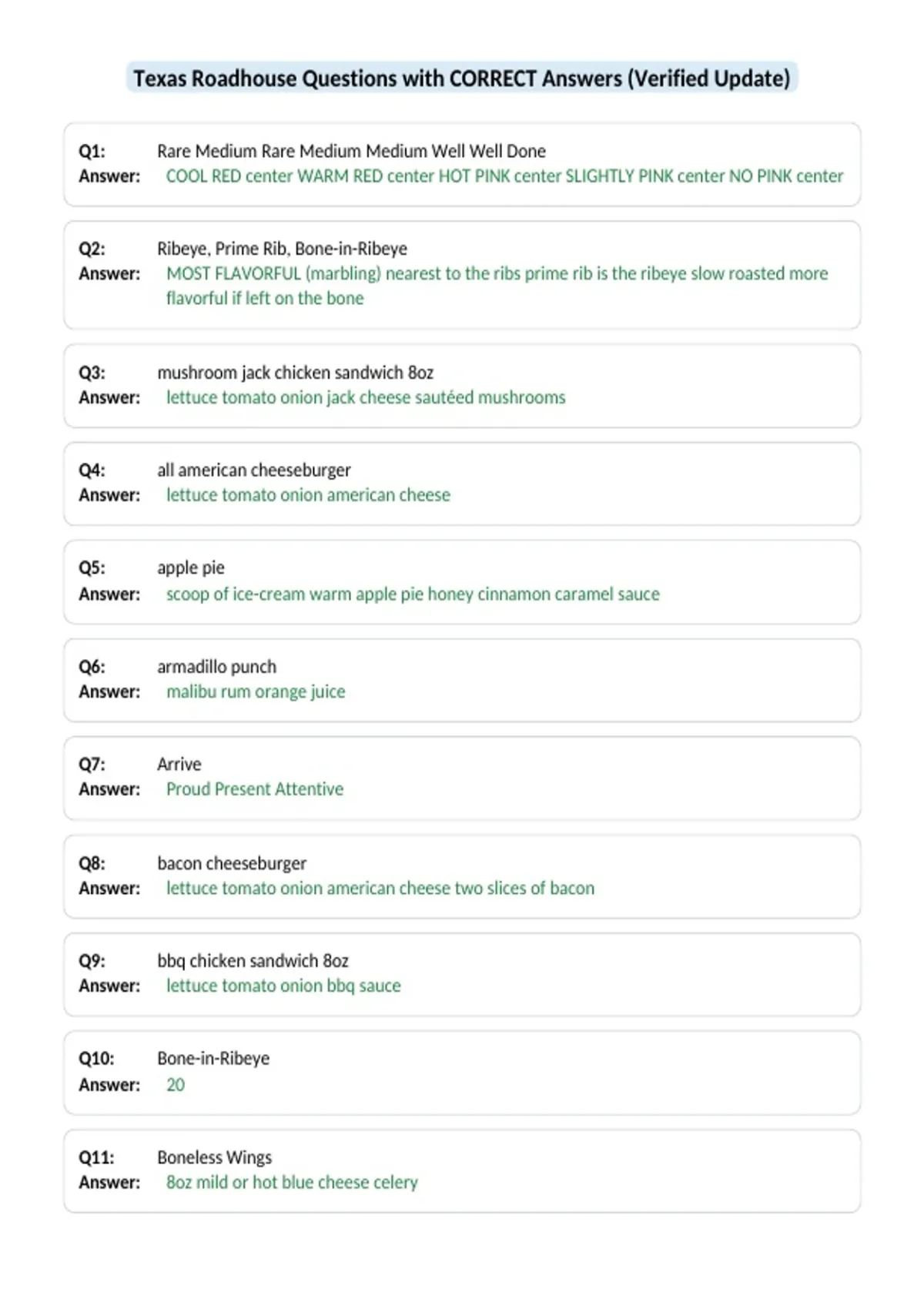Screen dimensions: 924x1309
Task: Click the lettuce tomato onion american cheese answer under Q4
Action: click(x=308, y=495)
